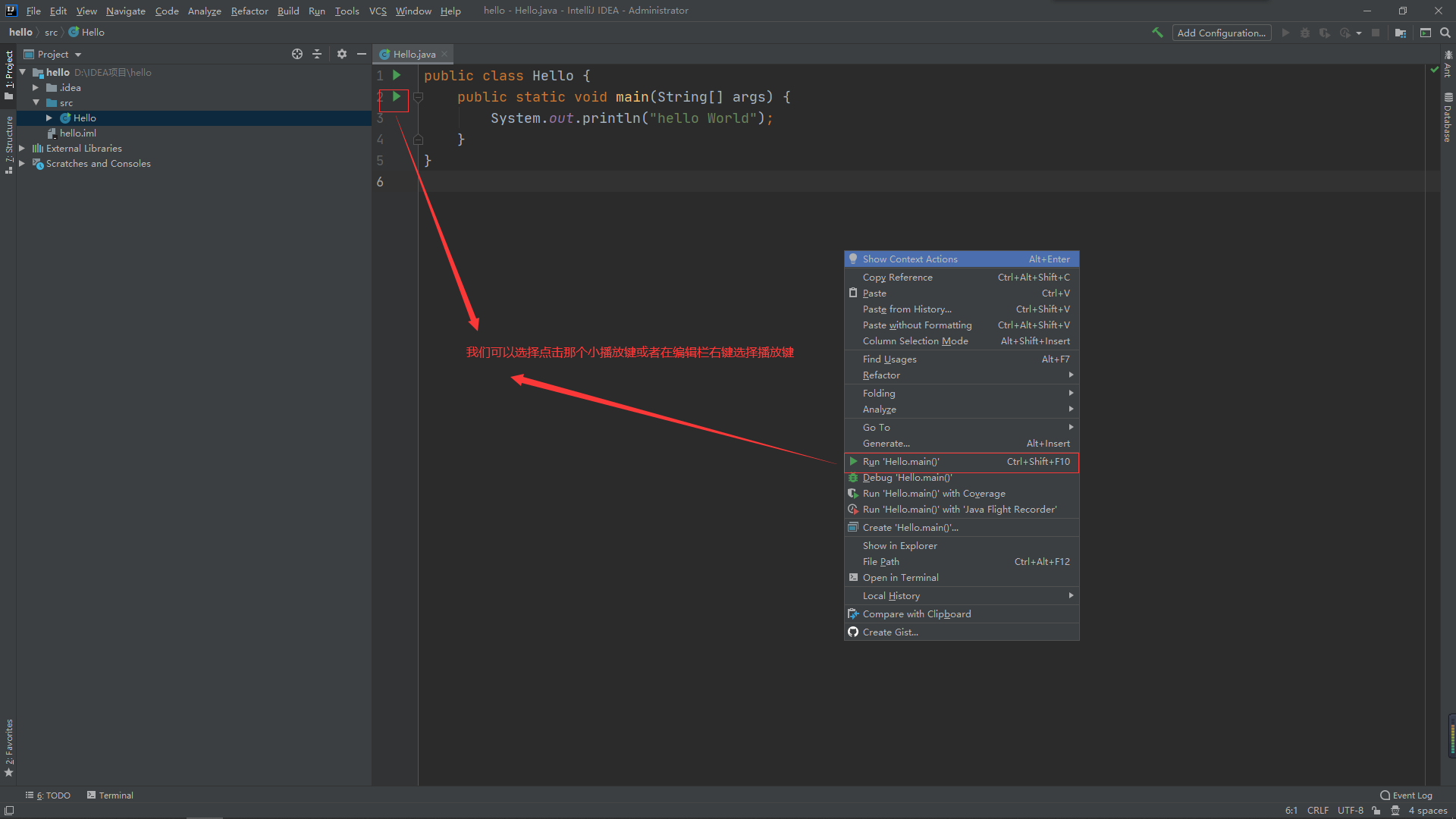
Task: Open the Refactor menu in menu bar
Action: click(249, 11)
